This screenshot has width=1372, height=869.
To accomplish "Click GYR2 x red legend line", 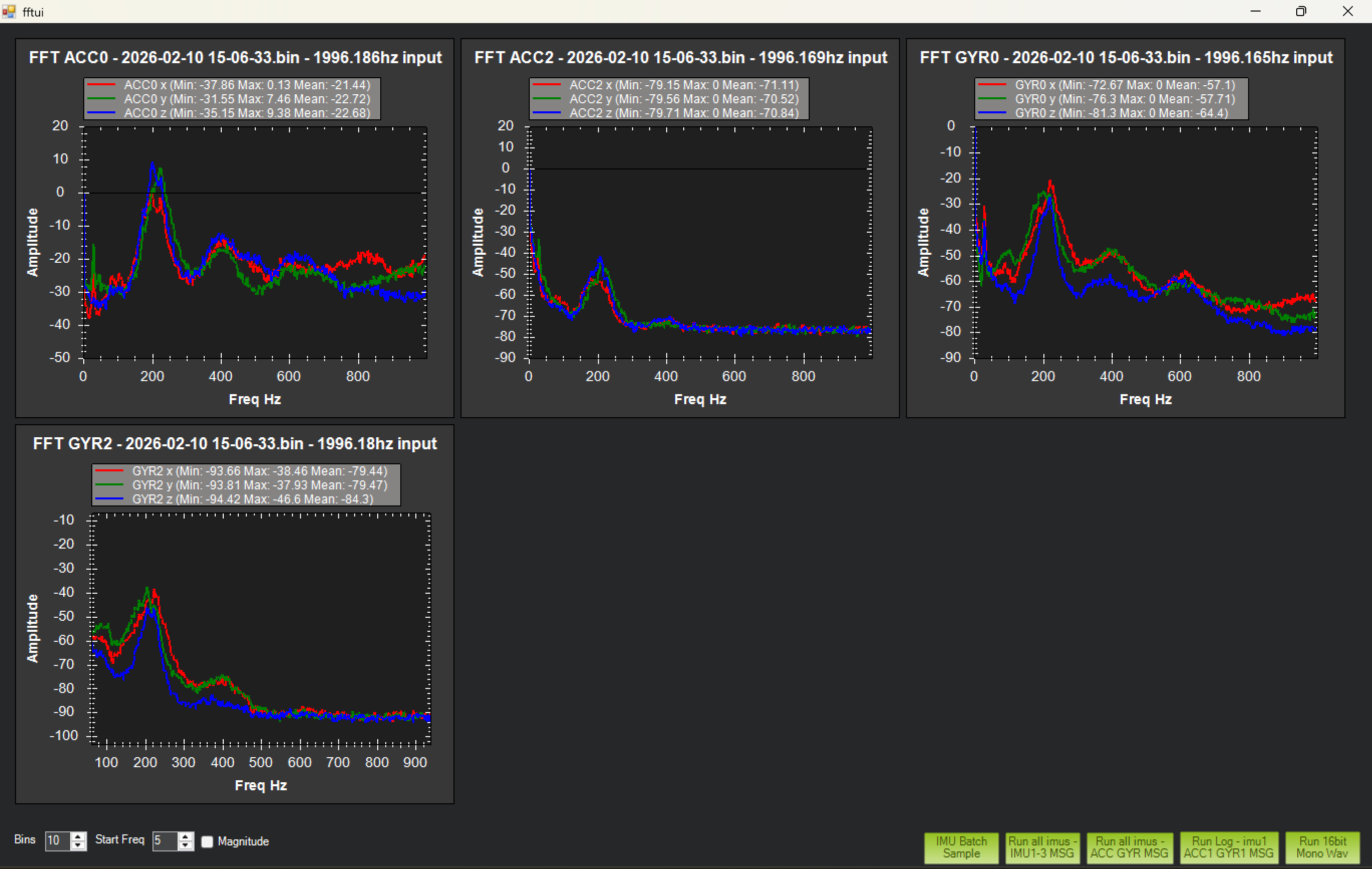I will [109, 471].
